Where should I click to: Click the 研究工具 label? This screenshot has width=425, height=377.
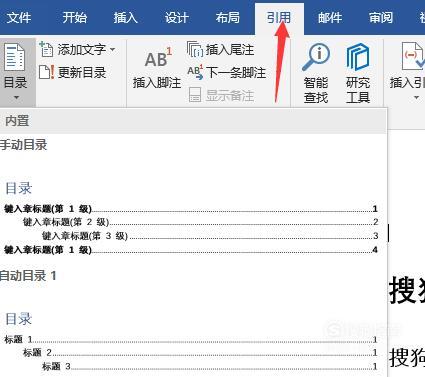(x=358, y=90)
